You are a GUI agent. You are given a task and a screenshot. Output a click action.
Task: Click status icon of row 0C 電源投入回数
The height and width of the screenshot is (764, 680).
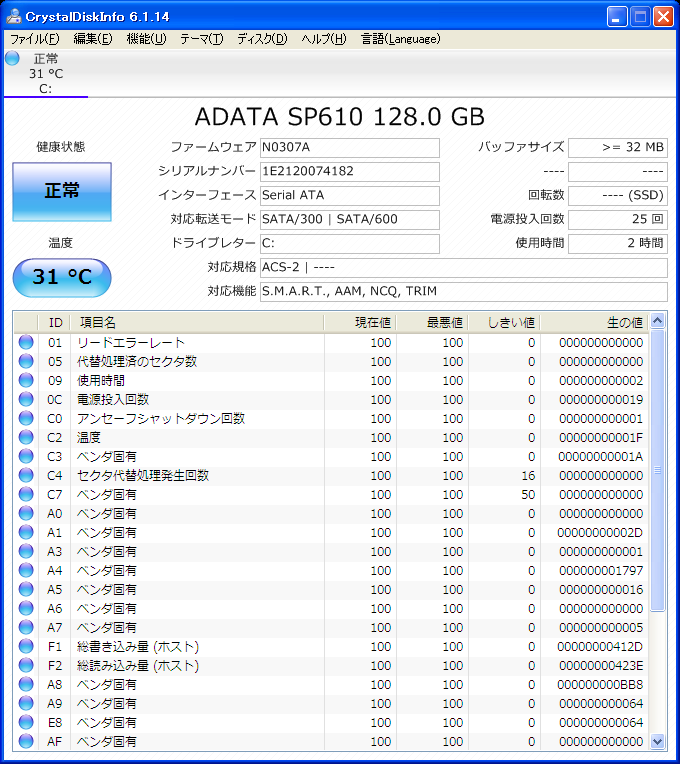pos(26,399)
